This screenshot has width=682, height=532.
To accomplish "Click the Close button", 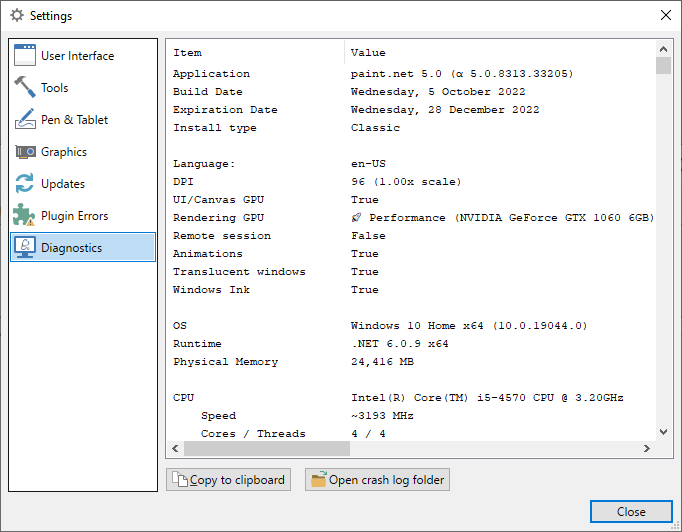I will pyautogui.click(x=631, y=512).
